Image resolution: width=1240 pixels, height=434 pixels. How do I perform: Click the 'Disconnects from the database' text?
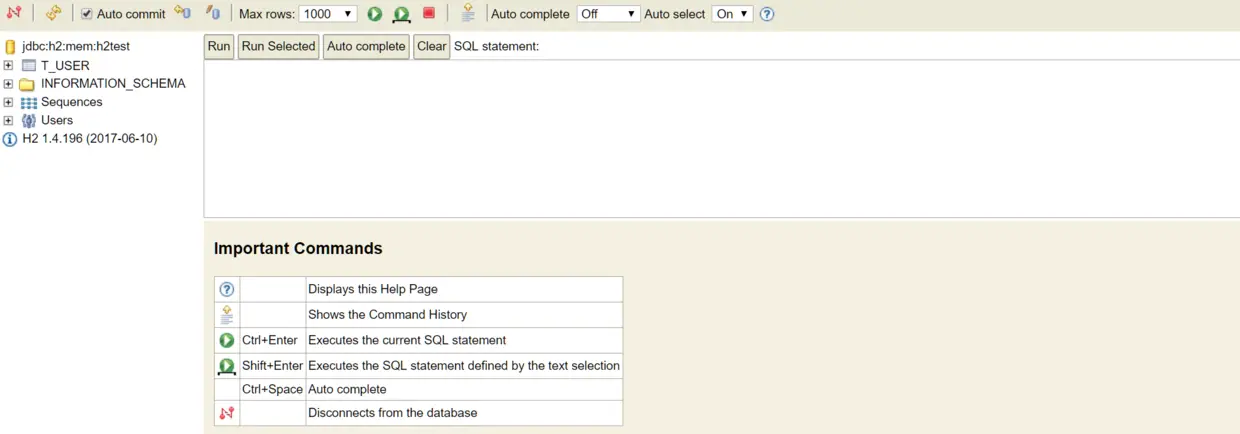pos(393,413)
